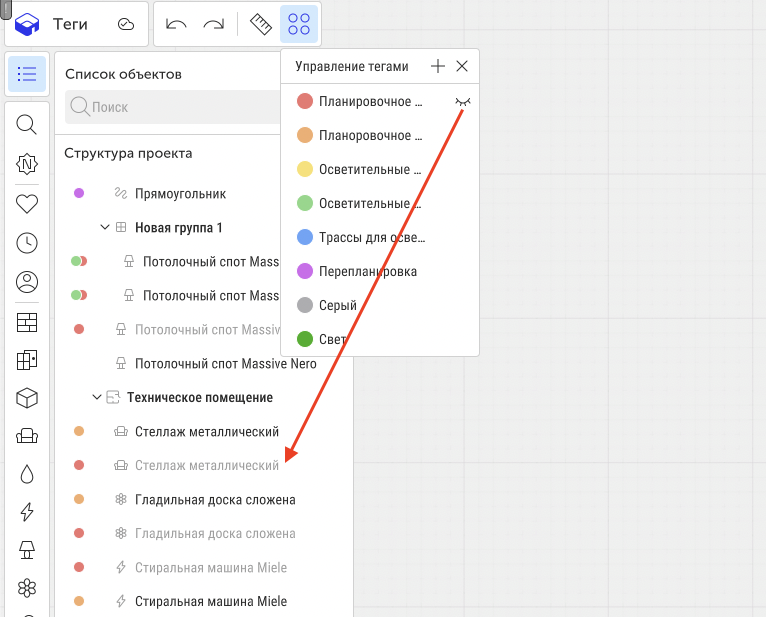The width and height of the screenshot is (766, 617).
Task: Click the redo arrow in top toolbar
Action: (213, 24)
